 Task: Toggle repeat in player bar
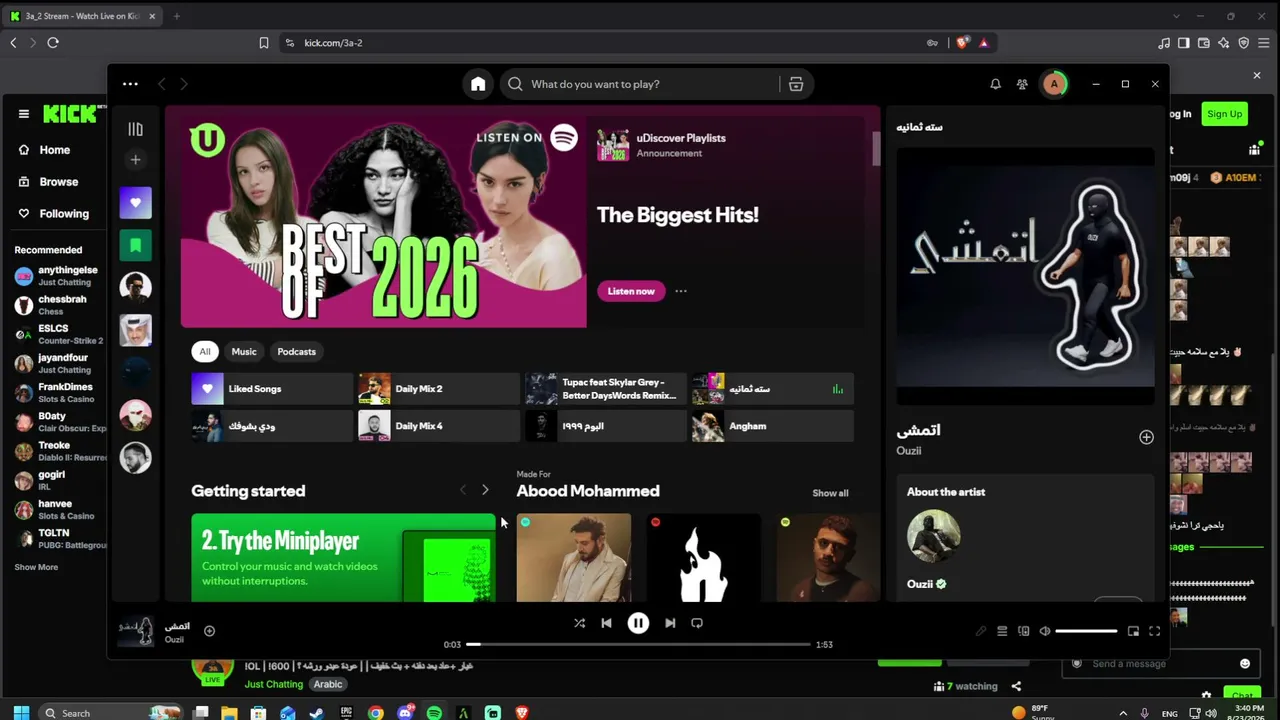[697, 623]
